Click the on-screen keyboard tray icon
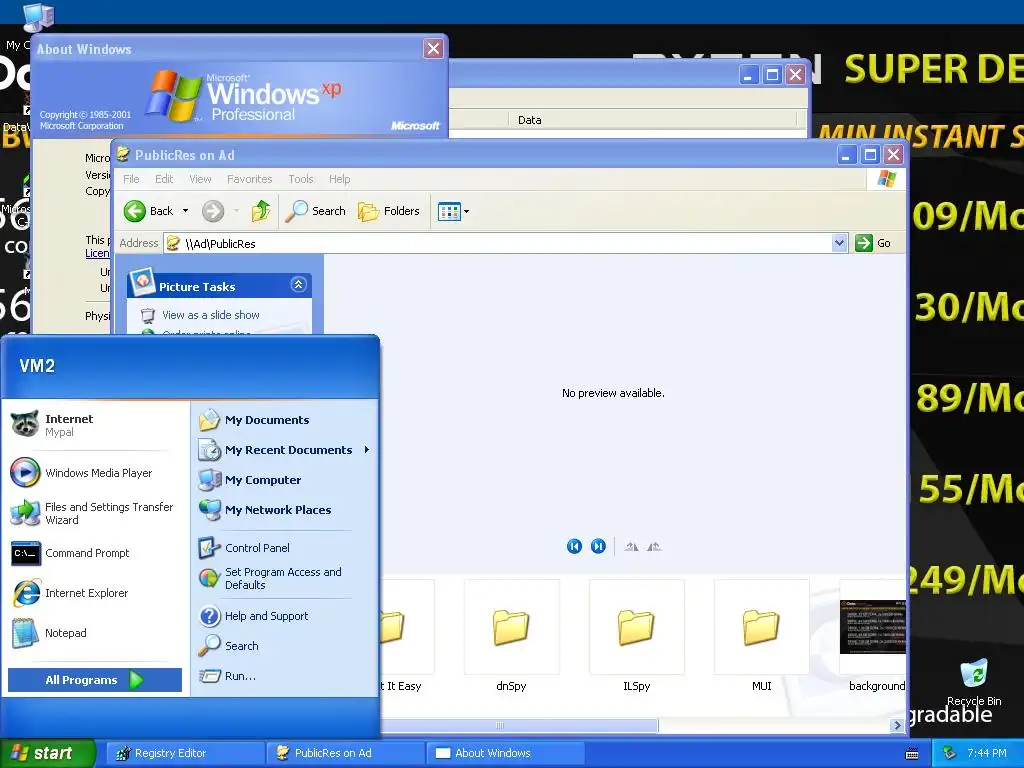Screen dimensions: 1024x768 coord(912,753)
